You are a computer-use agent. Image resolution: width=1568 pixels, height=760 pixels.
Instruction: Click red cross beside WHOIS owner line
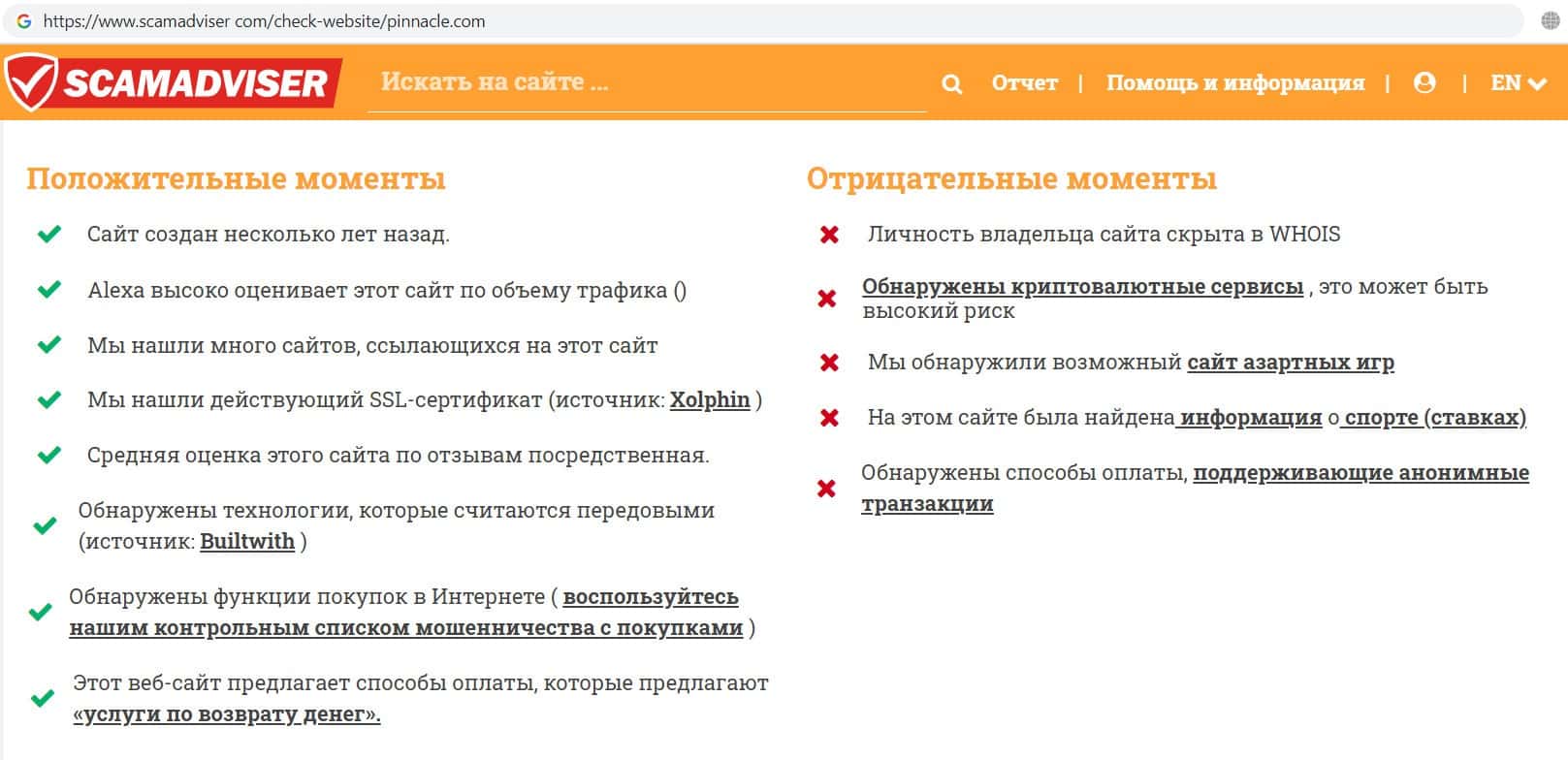829,235
